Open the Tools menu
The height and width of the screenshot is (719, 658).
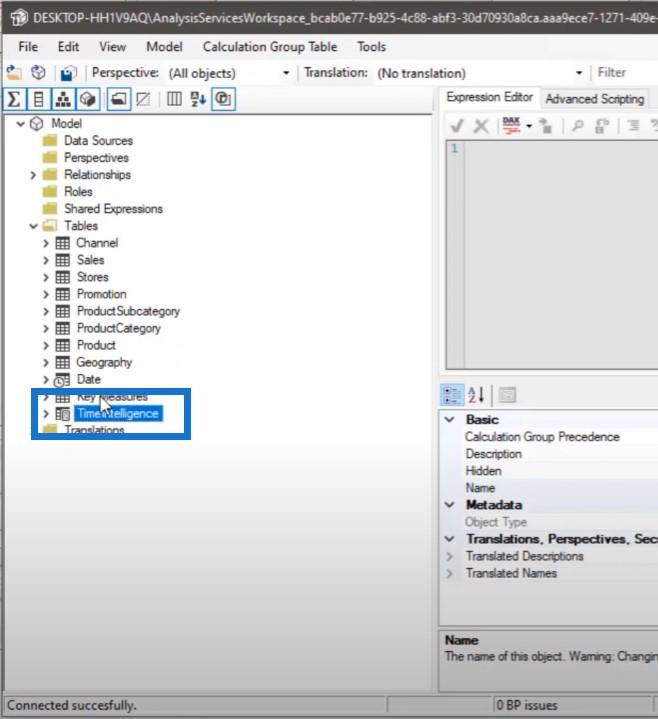pos(372,47)
